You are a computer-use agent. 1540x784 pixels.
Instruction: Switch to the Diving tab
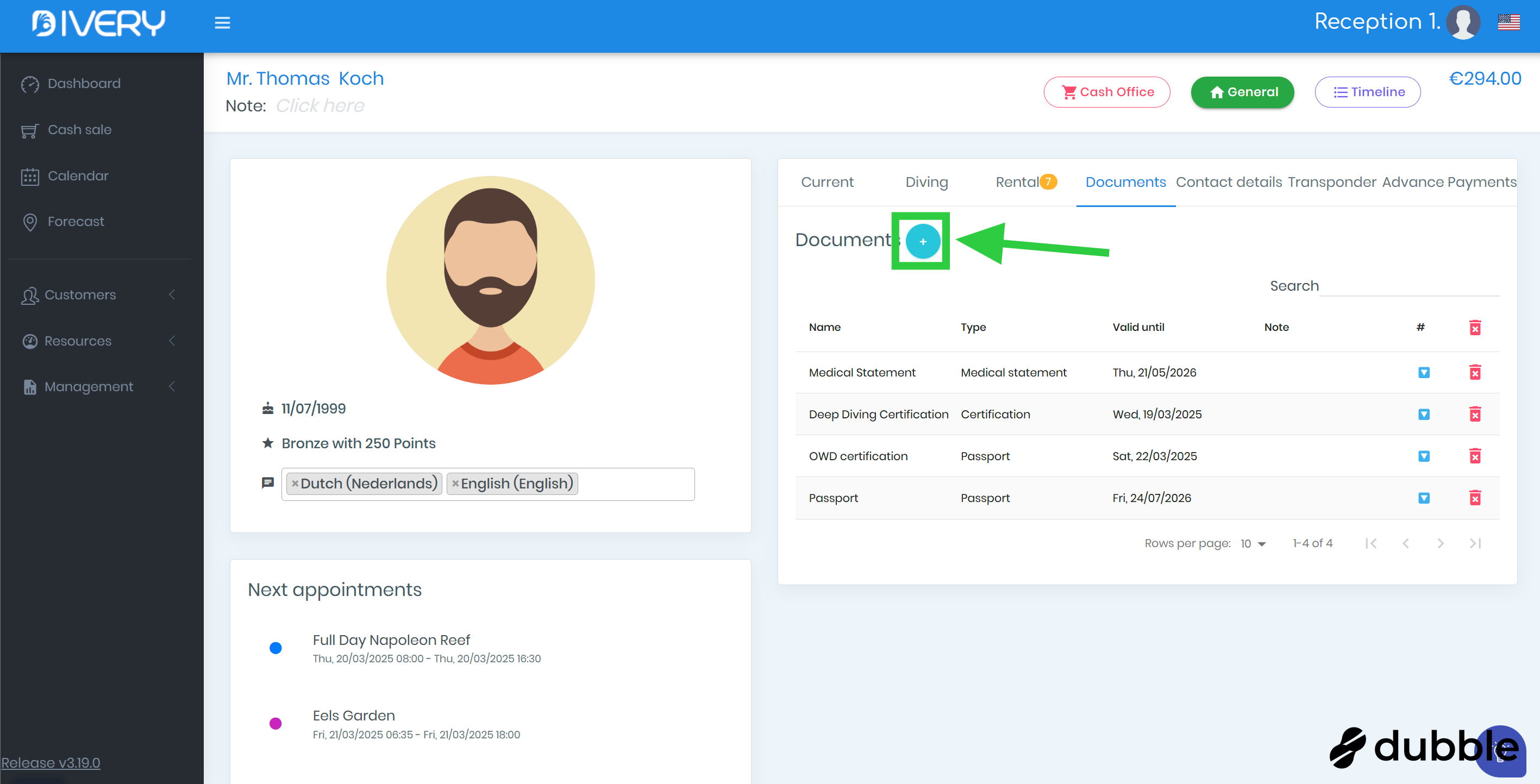(x=926, y=182)
